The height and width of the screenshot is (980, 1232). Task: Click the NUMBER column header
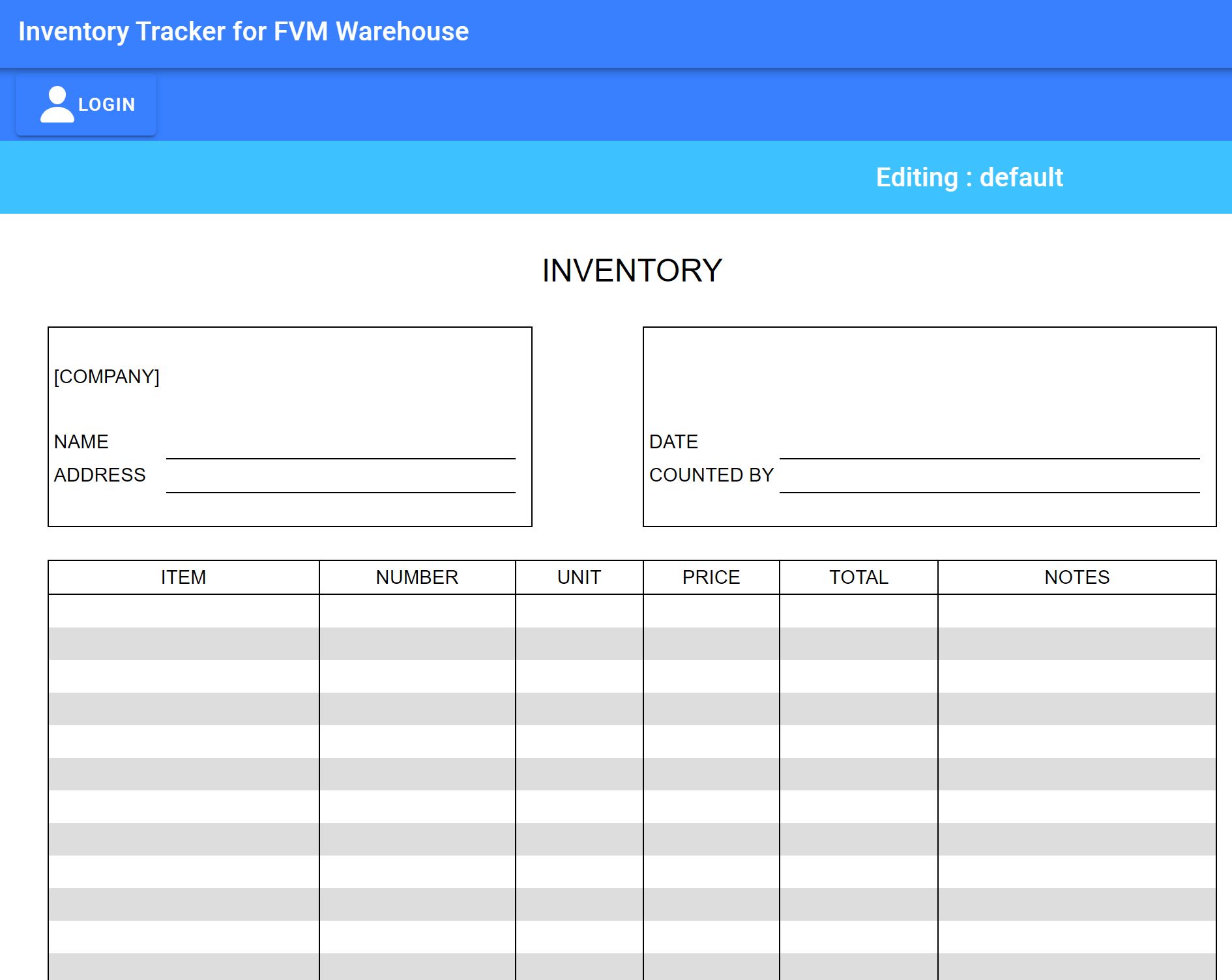coord(417,577)
